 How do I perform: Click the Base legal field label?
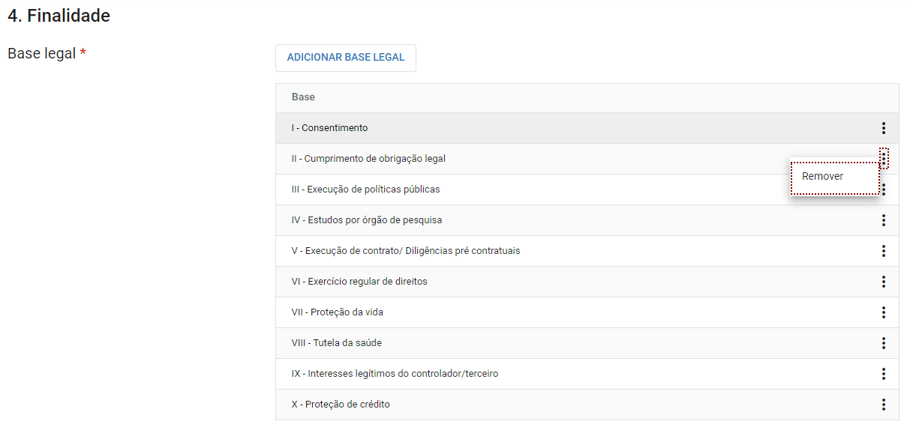pos(47,54)
